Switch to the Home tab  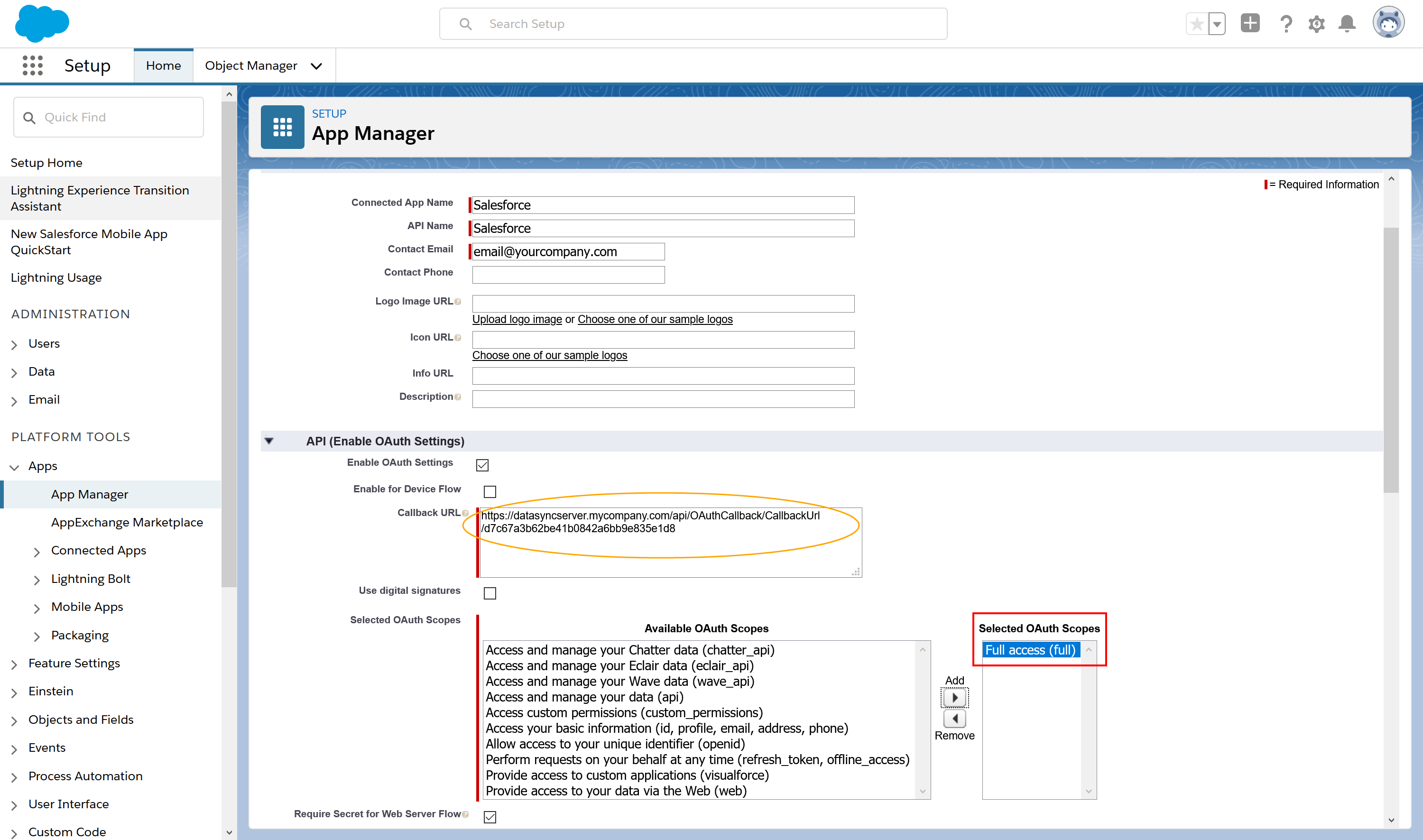163,65
